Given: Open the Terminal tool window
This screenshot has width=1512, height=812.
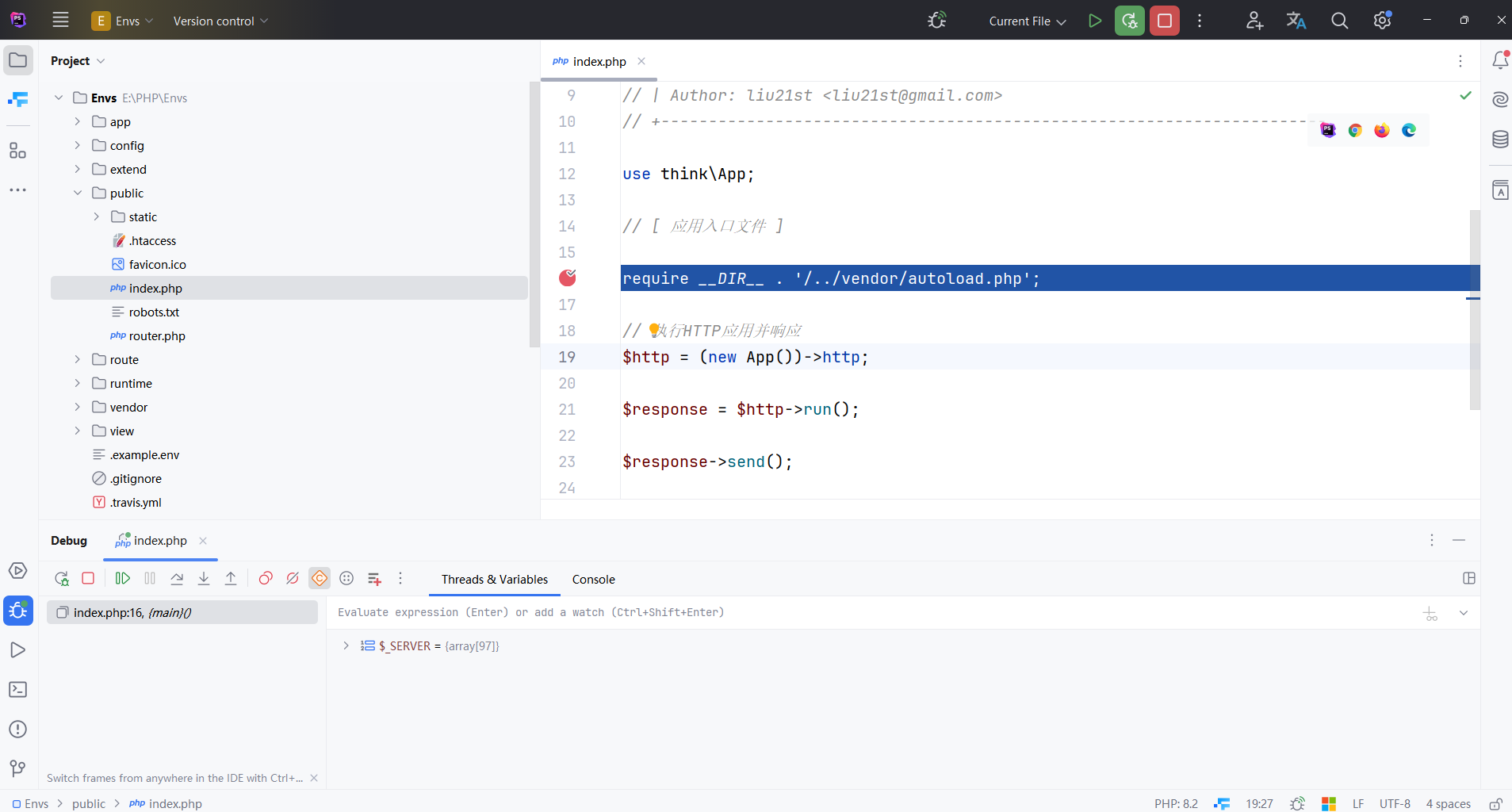Looking at the screenshot, I should click(x=17, y=690).
